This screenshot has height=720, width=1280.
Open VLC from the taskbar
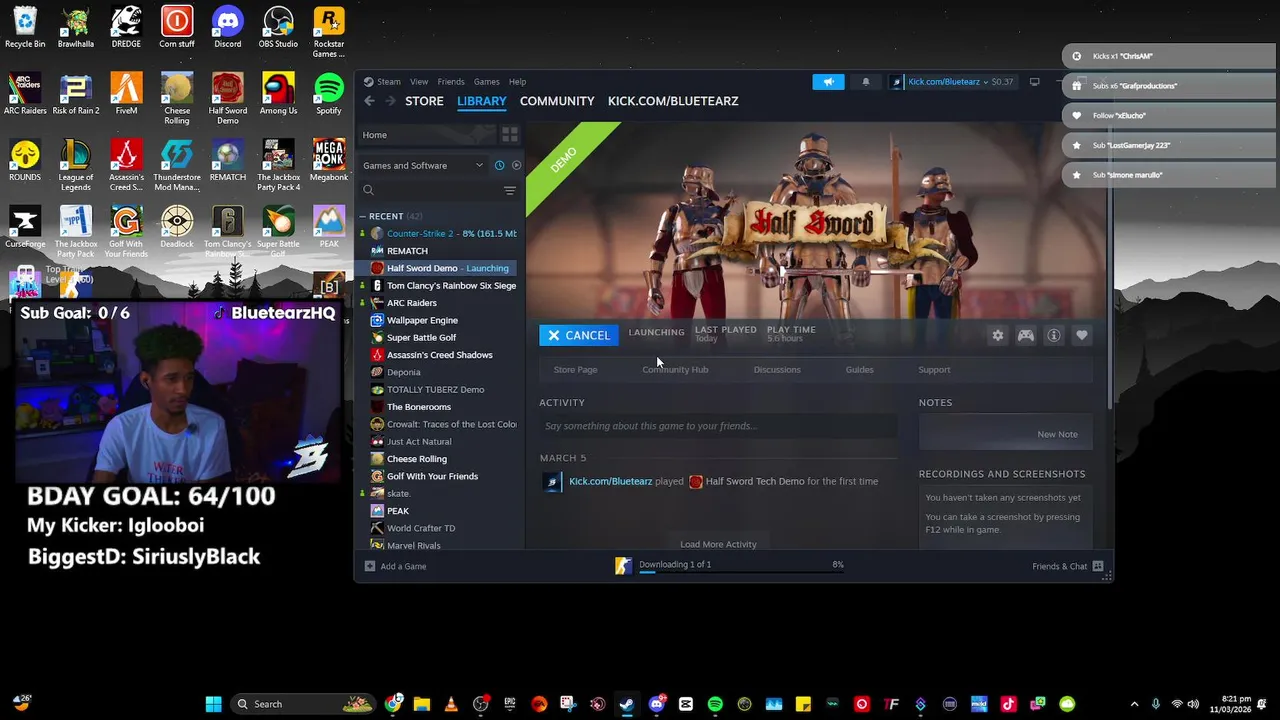451,704
